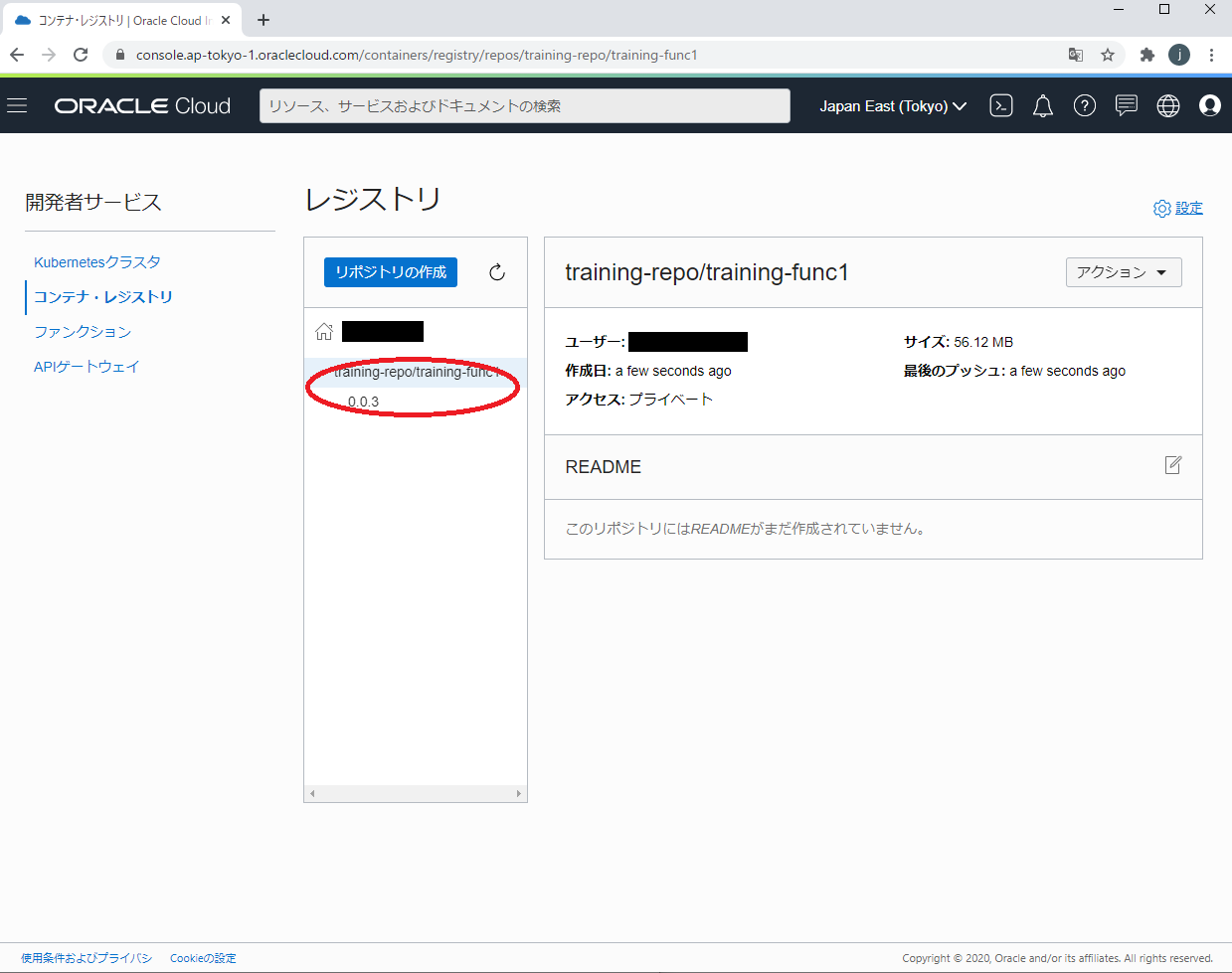Switch to the コンテナ・レジストリ Oracle Cloud tab

123,20
